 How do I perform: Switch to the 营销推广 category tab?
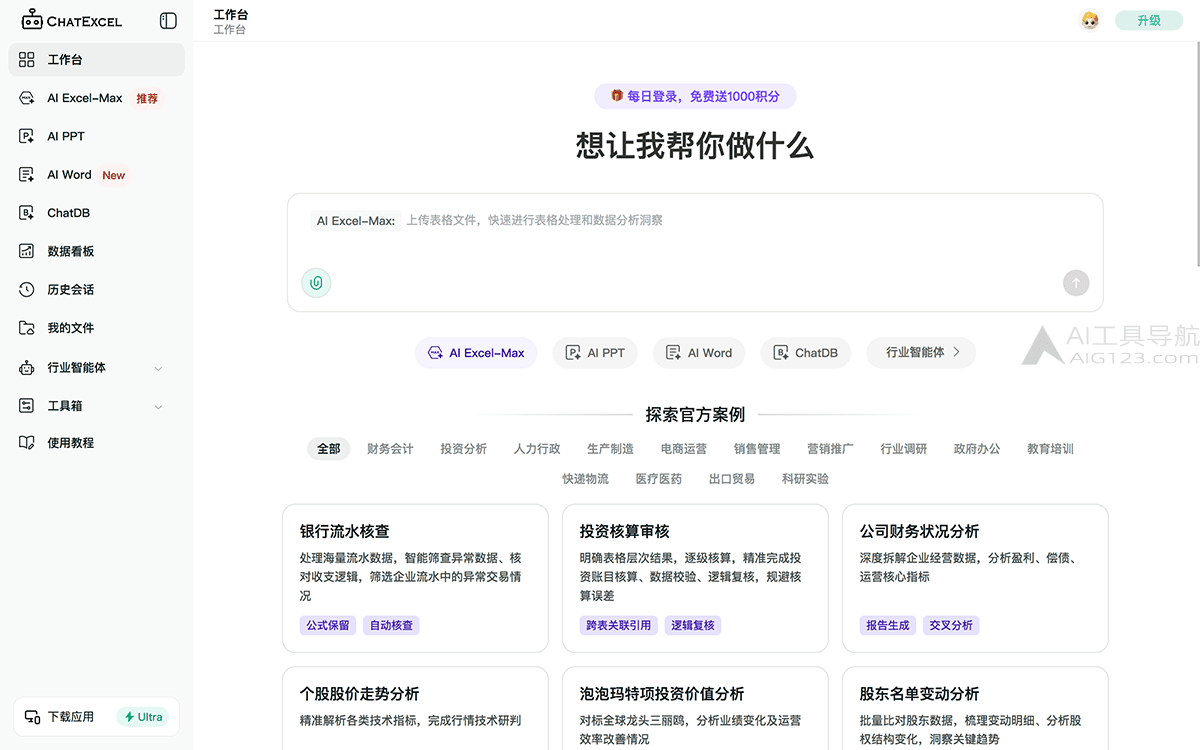pos(830,449)
